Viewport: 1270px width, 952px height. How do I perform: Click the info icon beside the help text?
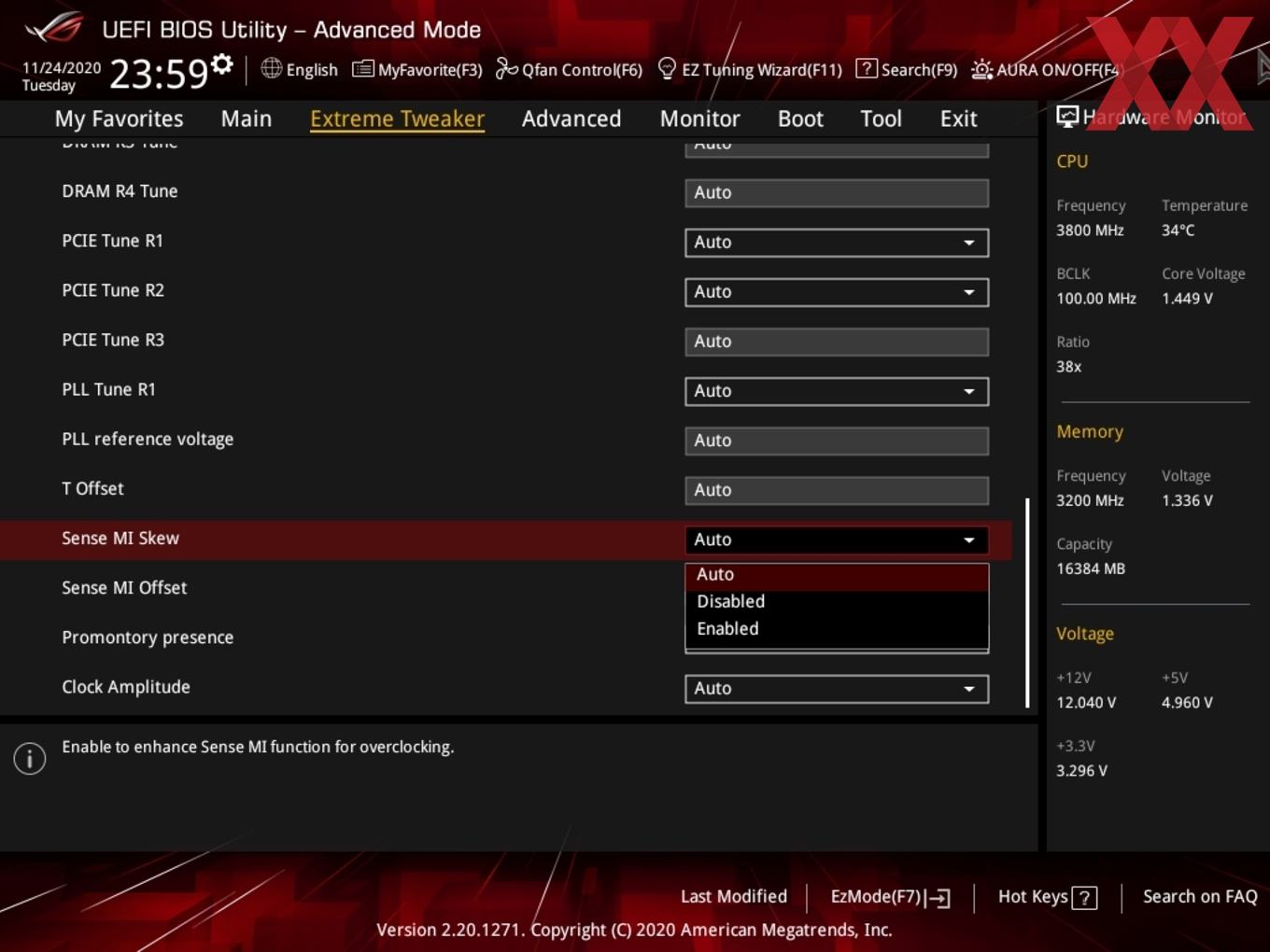[x=30, y=758]
